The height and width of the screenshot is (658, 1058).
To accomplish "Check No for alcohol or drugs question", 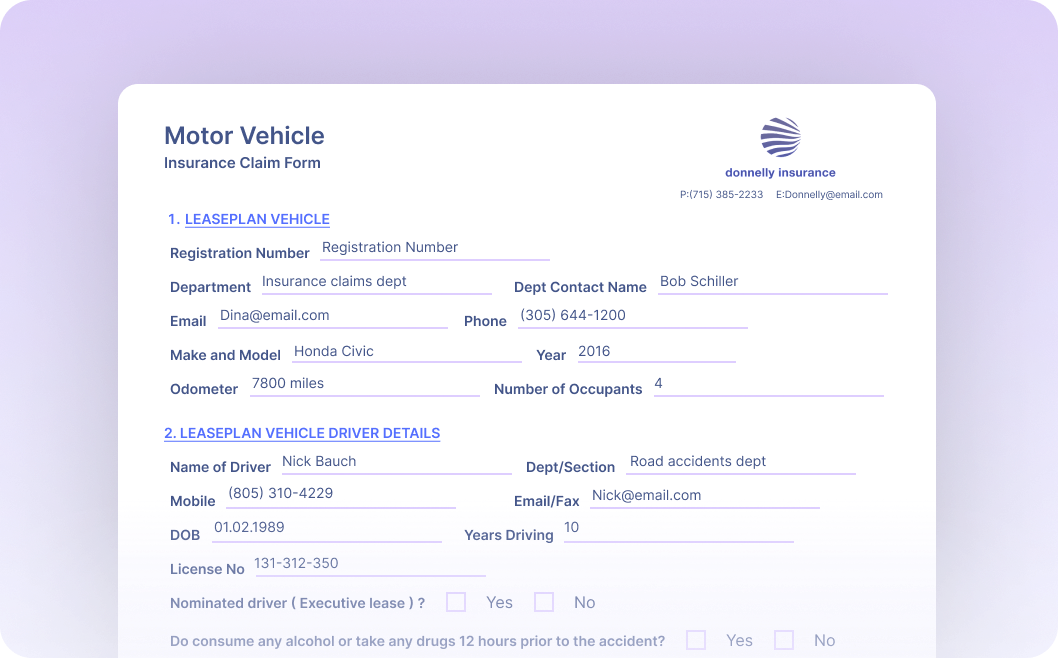I will (784, 640).
